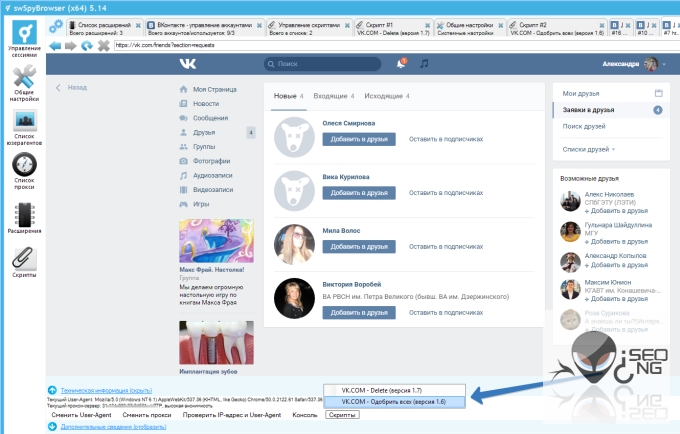The image size is (680, 434).
Task: Open the VK music note icon
Action: (424, 64)
